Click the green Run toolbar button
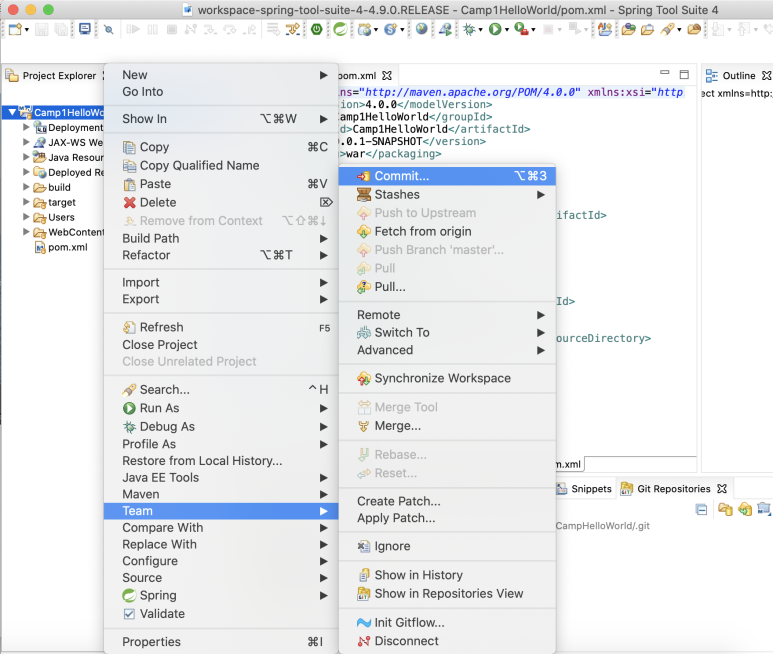 click(494, 30)
